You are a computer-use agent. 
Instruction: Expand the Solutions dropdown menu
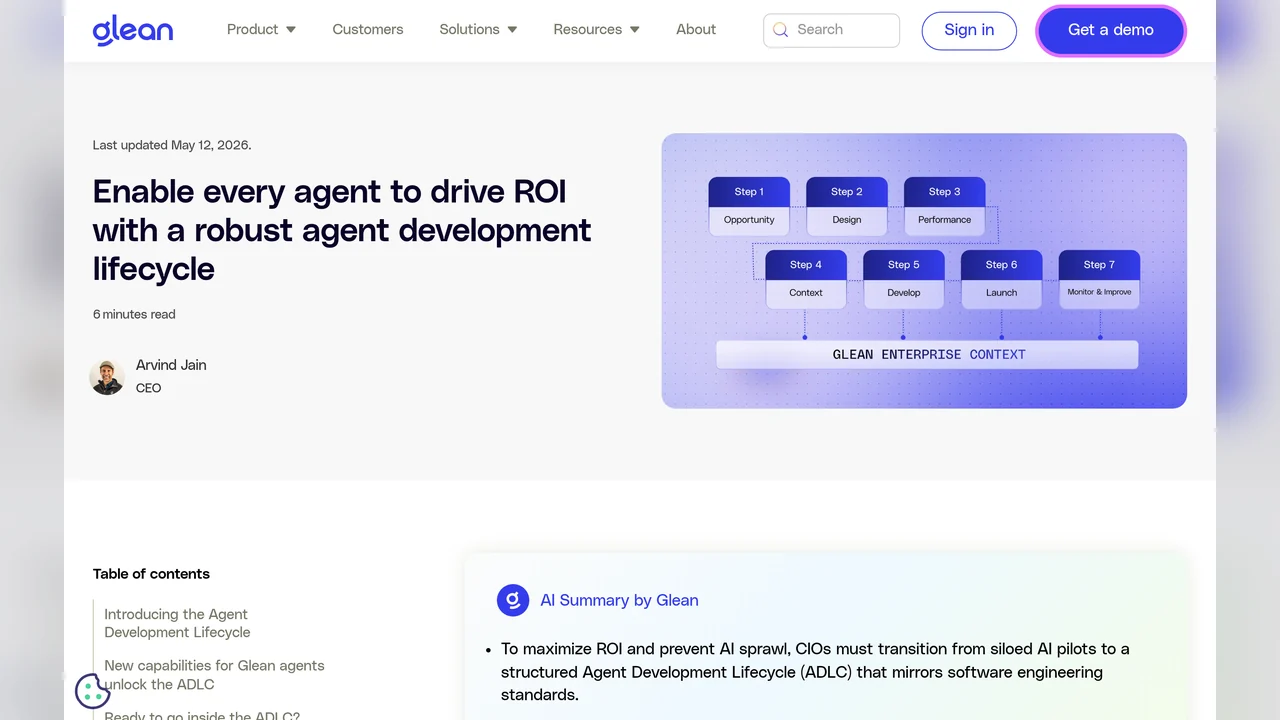tap(478, 30)
